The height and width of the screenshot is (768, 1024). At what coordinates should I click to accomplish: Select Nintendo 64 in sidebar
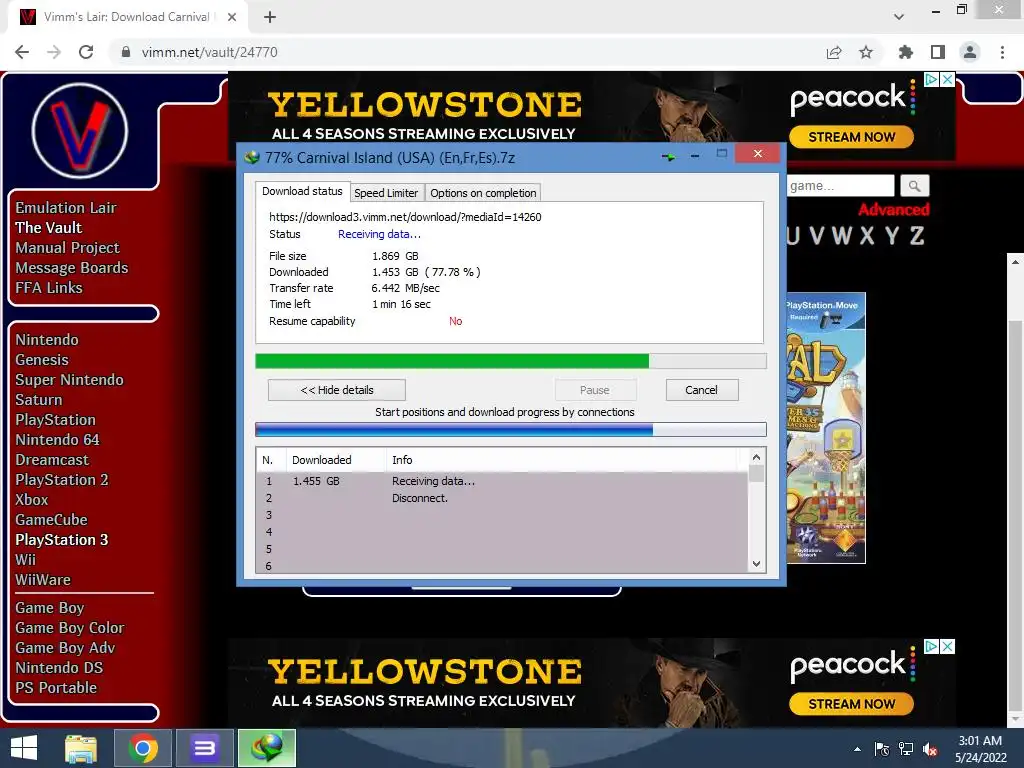57,440
